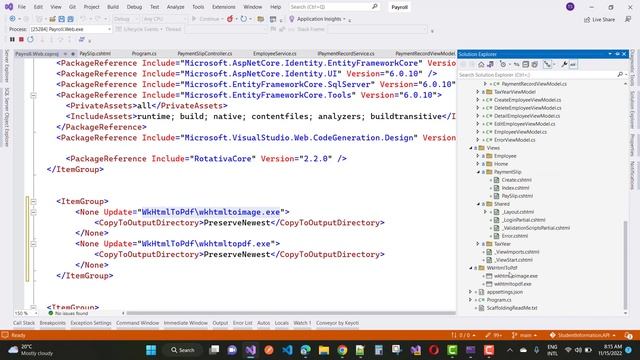The width and height of the screenshot is (640, 360).
Task: Collapse the EntityFrameworkCore.Tools PackageReference outline
Action: 33,95
